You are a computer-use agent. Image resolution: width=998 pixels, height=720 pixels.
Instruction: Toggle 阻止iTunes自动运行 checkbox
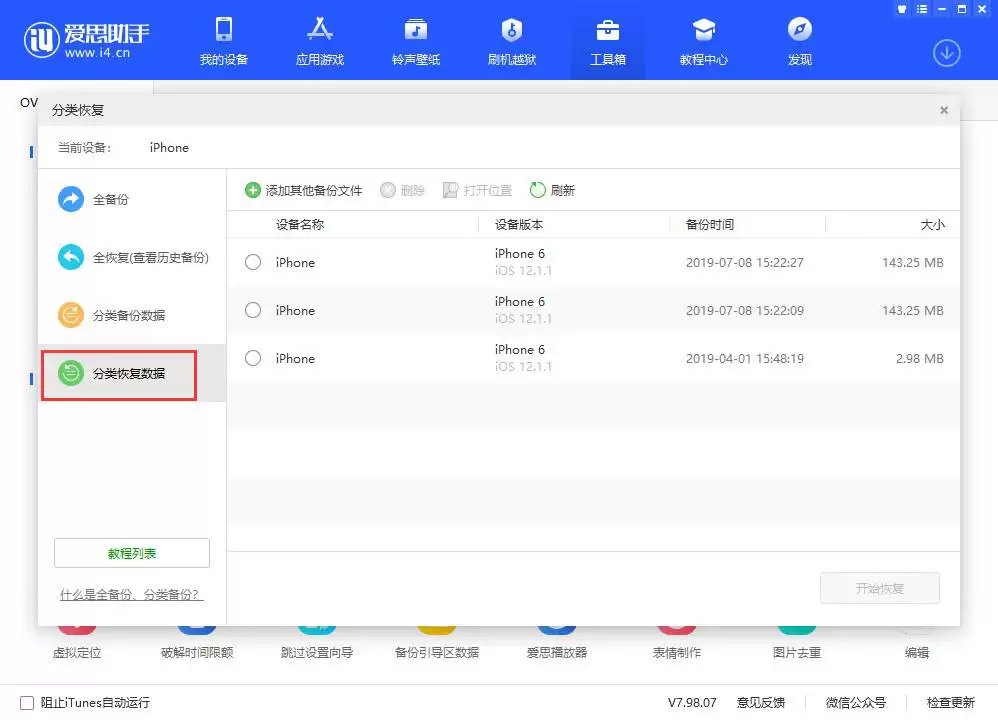(x=27, y=703)
